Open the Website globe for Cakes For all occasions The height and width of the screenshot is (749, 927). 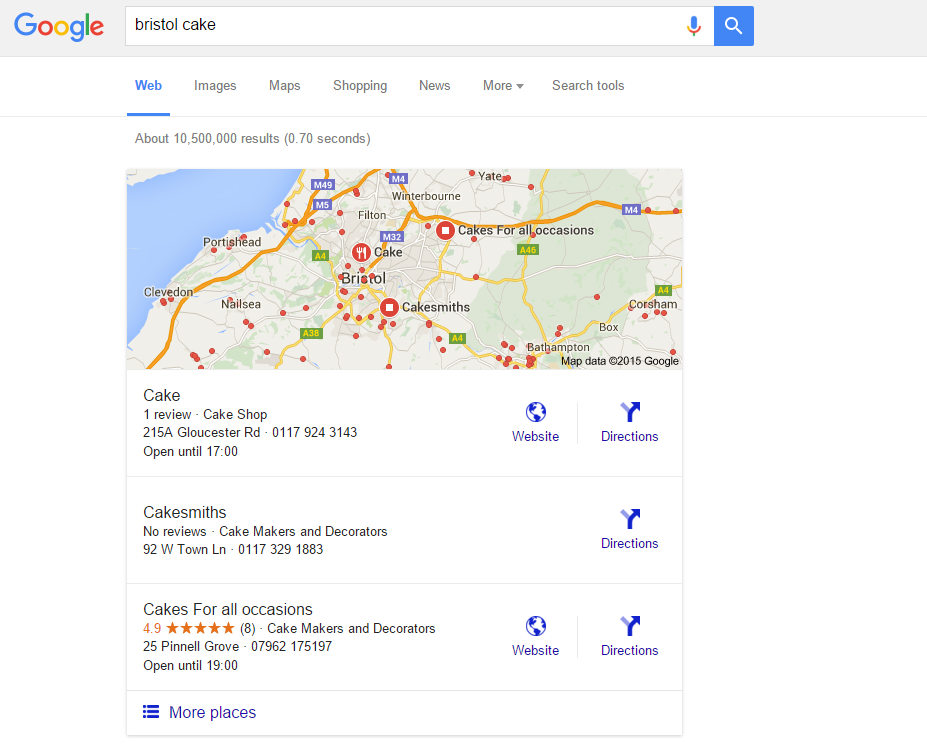[536, 627]
